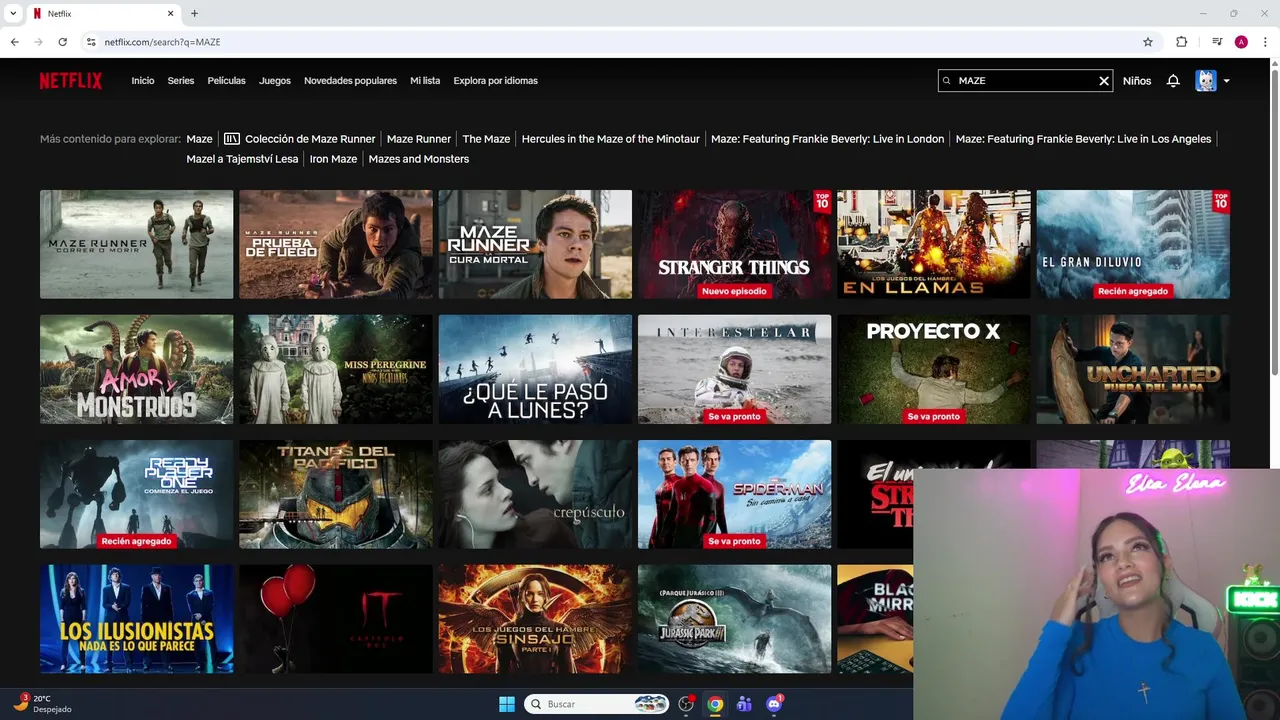The width and height of the screenshot is (1280, 720).
Task: Open Los Ilusionistas title card
Action: tap(136, 619)
